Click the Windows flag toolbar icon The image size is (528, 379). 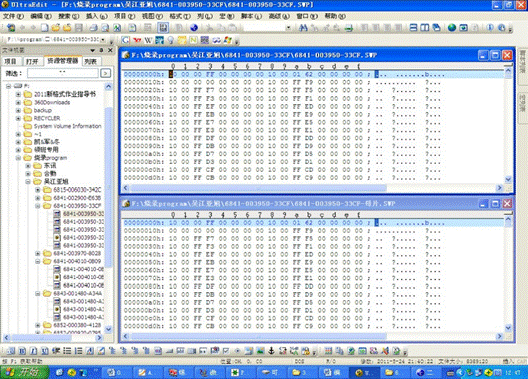coord(228,40)
